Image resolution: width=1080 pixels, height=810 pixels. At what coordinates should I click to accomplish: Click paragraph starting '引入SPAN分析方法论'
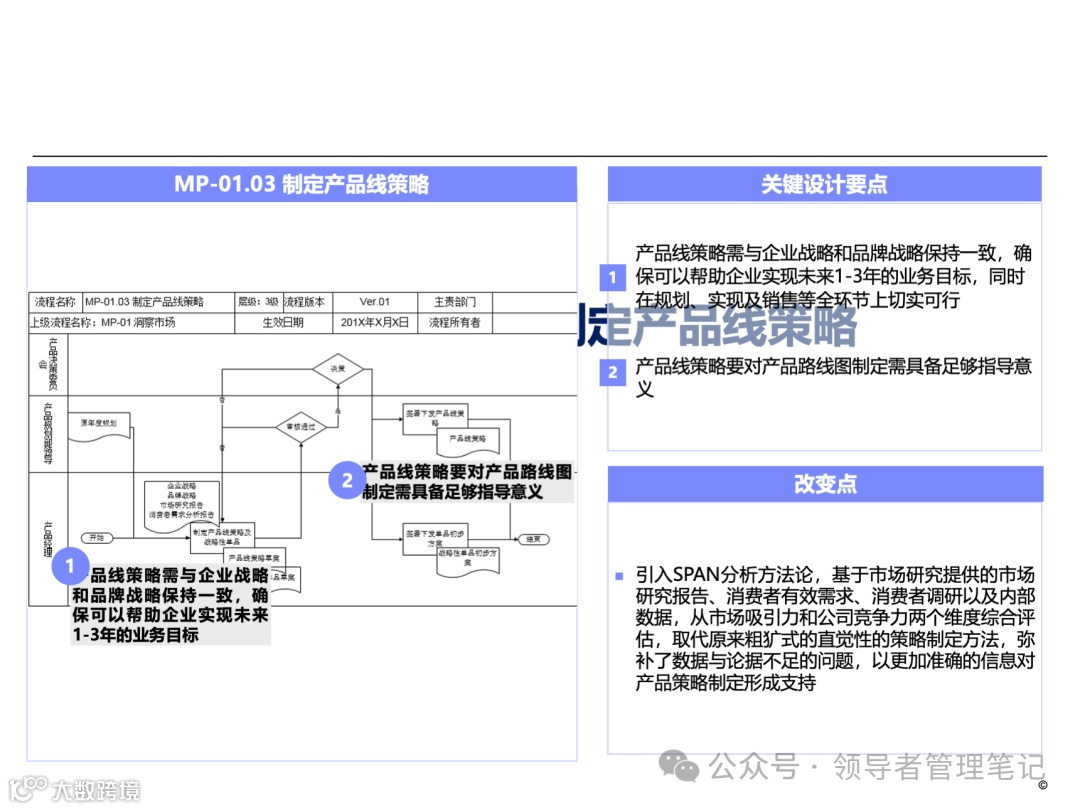tap(835, 628)
